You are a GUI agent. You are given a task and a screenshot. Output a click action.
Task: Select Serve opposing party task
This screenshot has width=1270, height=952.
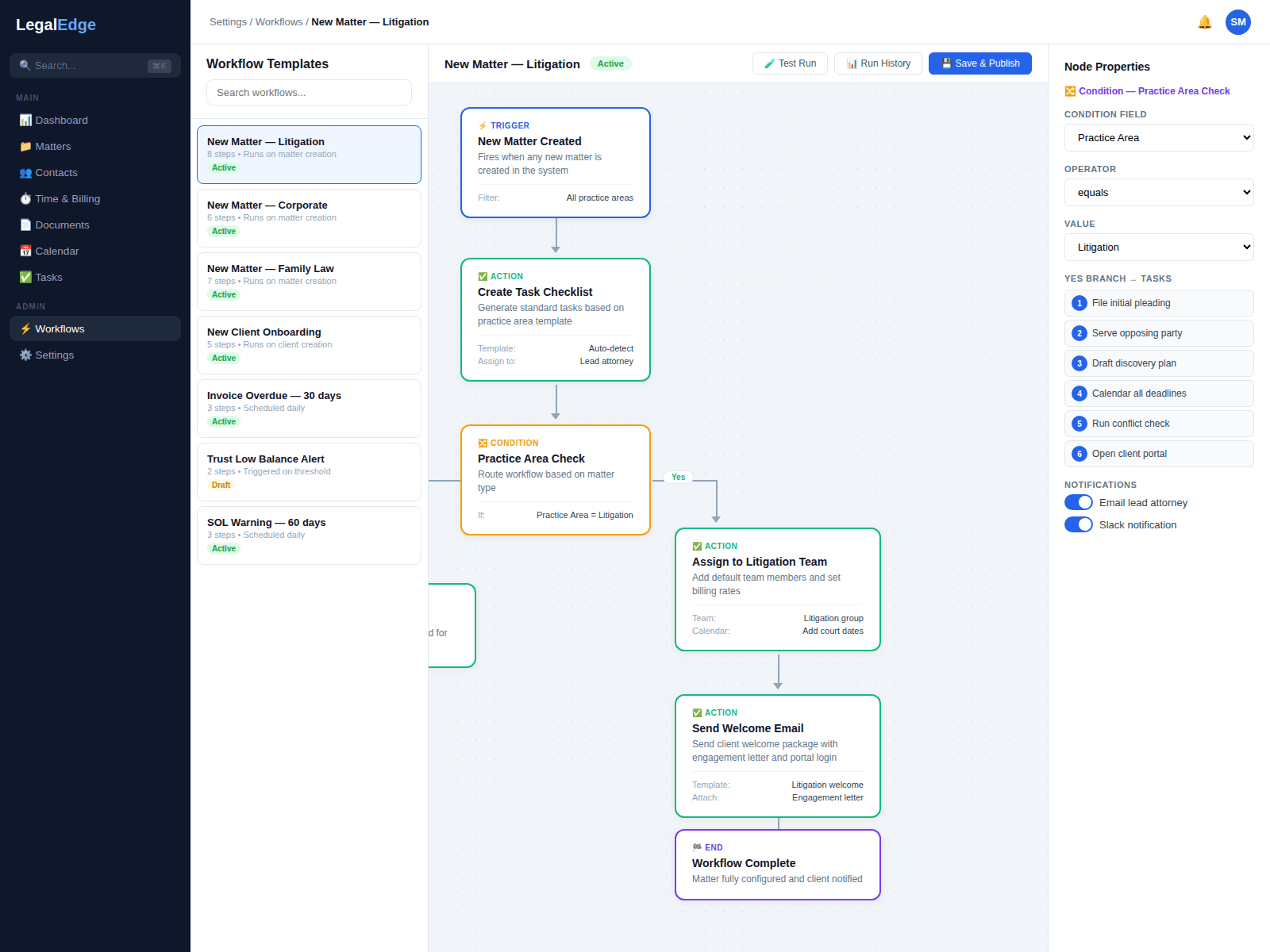point(1159,333)
